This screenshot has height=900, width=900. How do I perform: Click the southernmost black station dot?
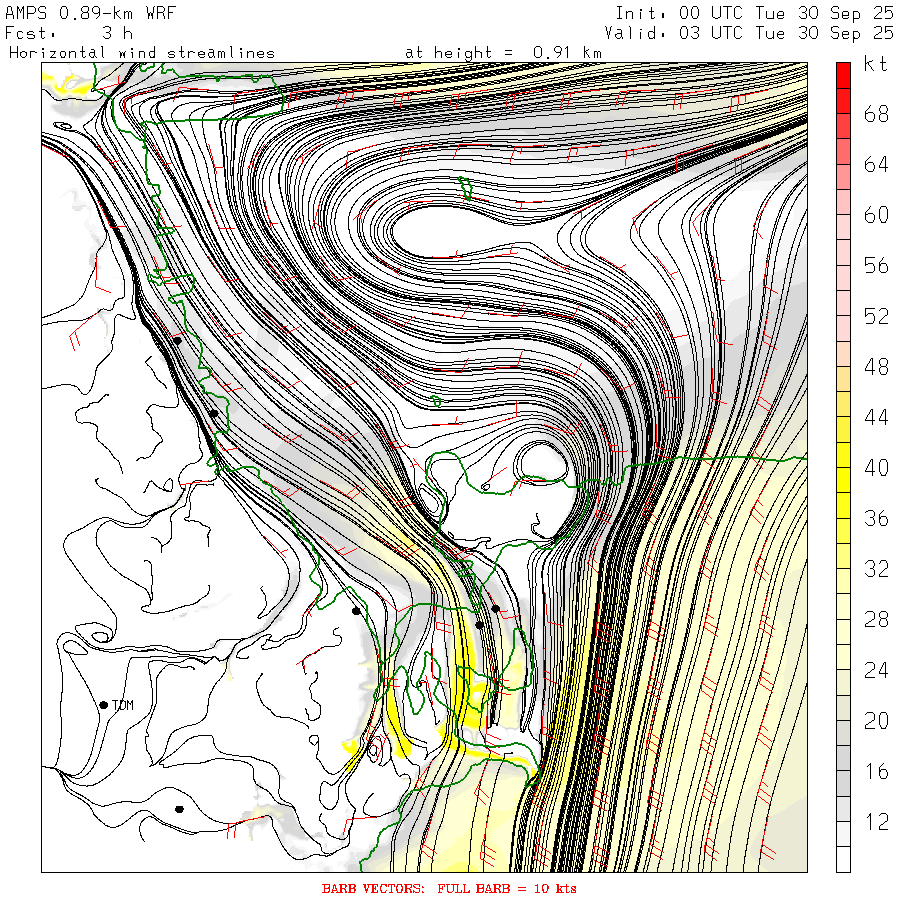tap(179, 809)
